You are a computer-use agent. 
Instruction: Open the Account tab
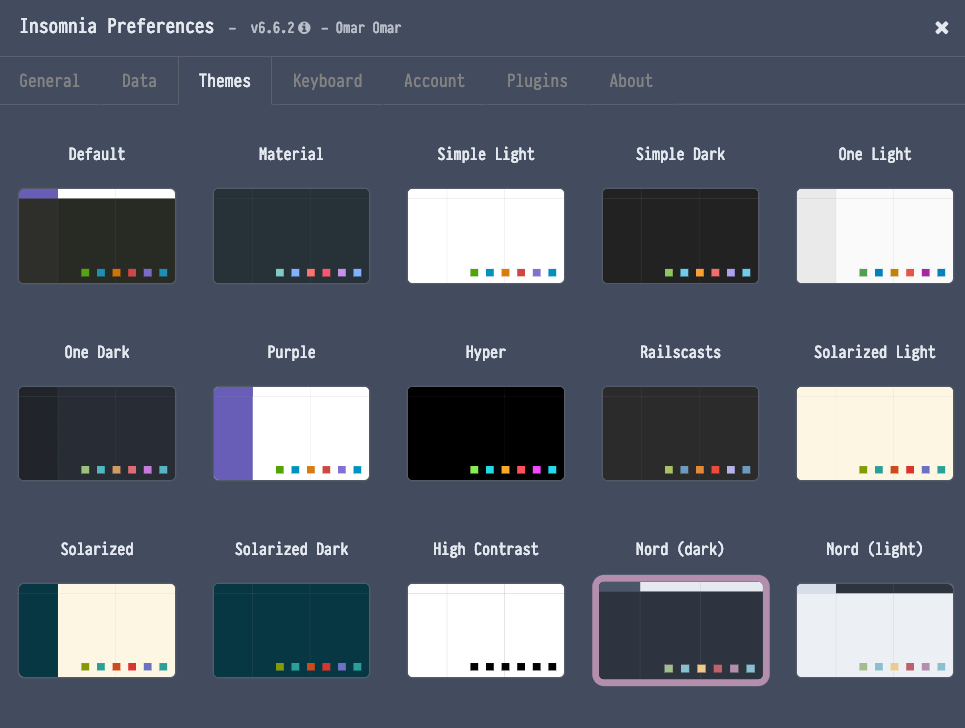click(x=434, y=81)
